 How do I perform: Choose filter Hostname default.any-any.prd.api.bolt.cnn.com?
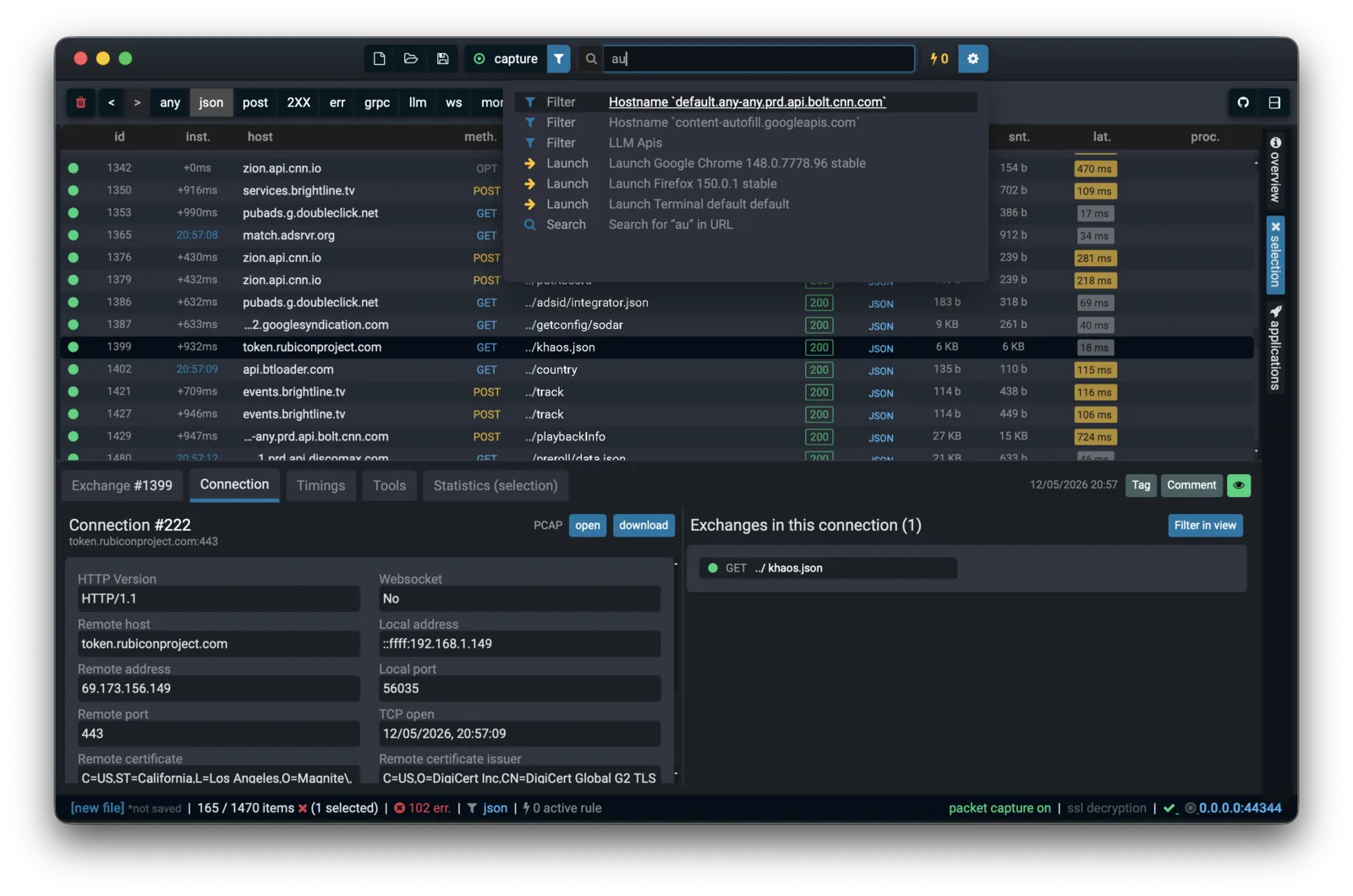pyautogui.click(x=746, y=102)
